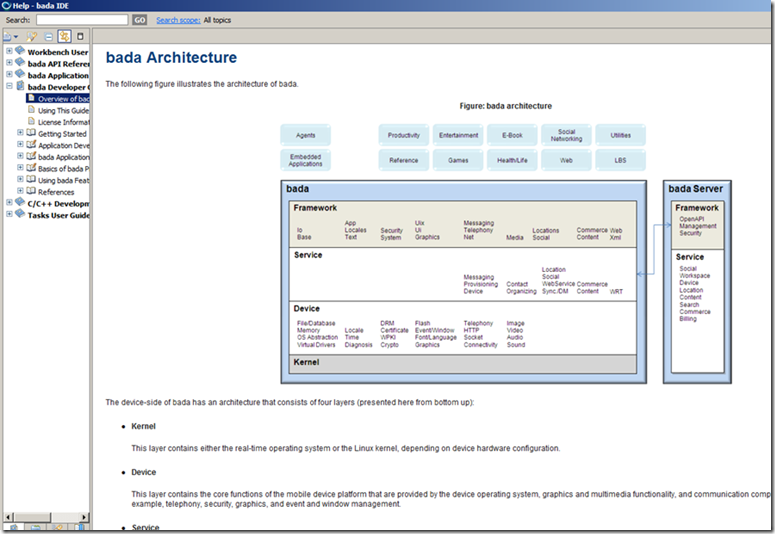Click the Entertainment box in the diagram

point(458,135)
